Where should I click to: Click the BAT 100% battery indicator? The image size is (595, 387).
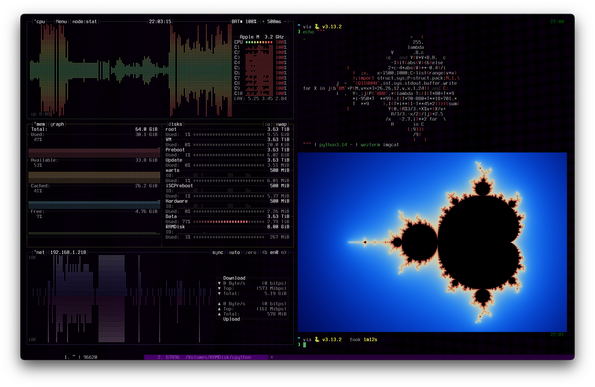pyautogui.click(x=244, y=22)
